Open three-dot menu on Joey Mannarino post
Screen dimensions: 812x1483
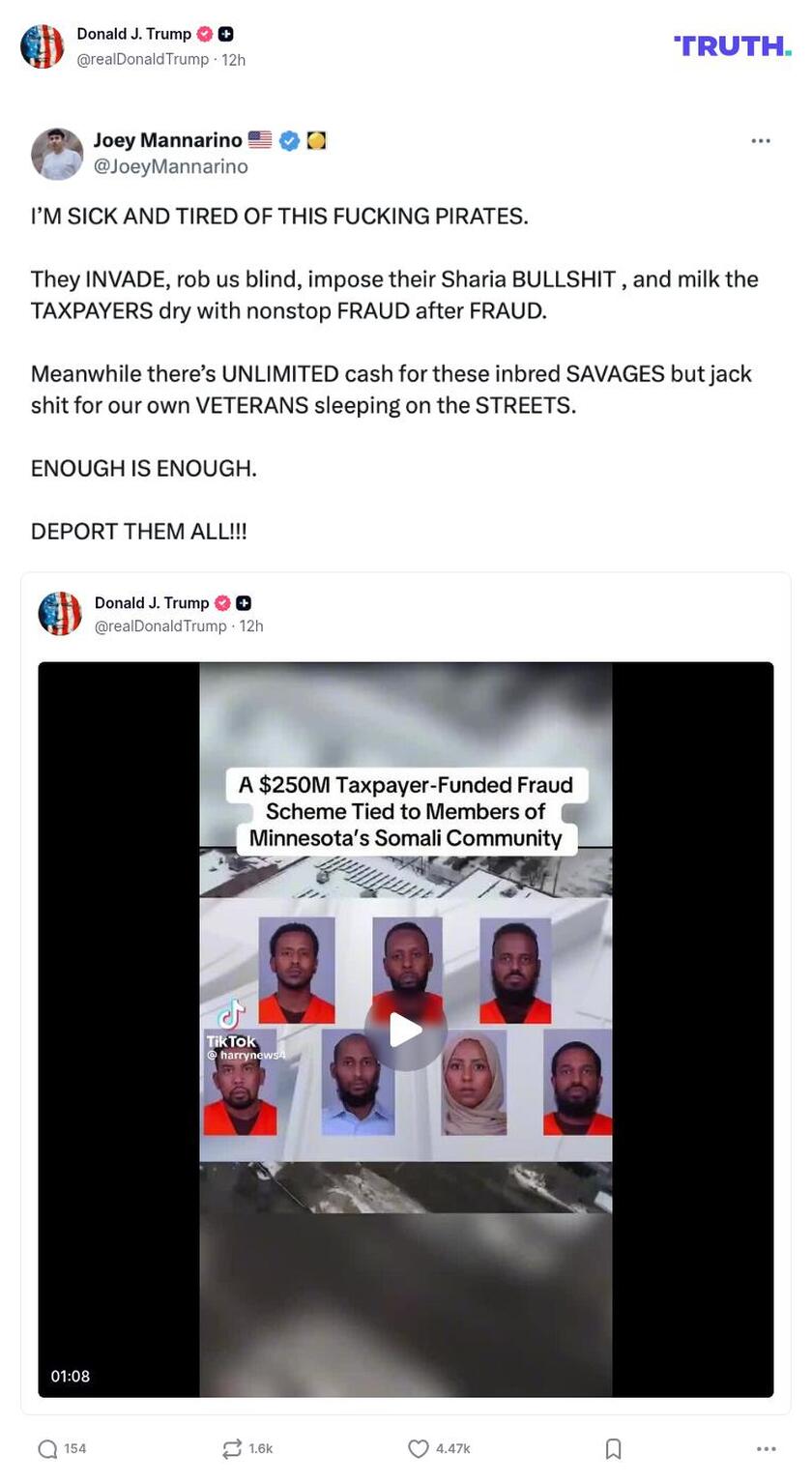coord(761,140)
